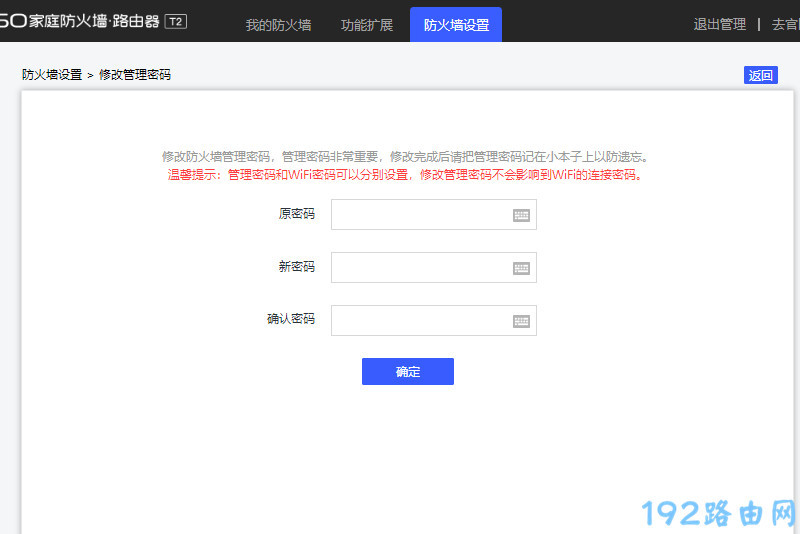Click 防火墙设置 in the breadcrumb

point(52,75)
